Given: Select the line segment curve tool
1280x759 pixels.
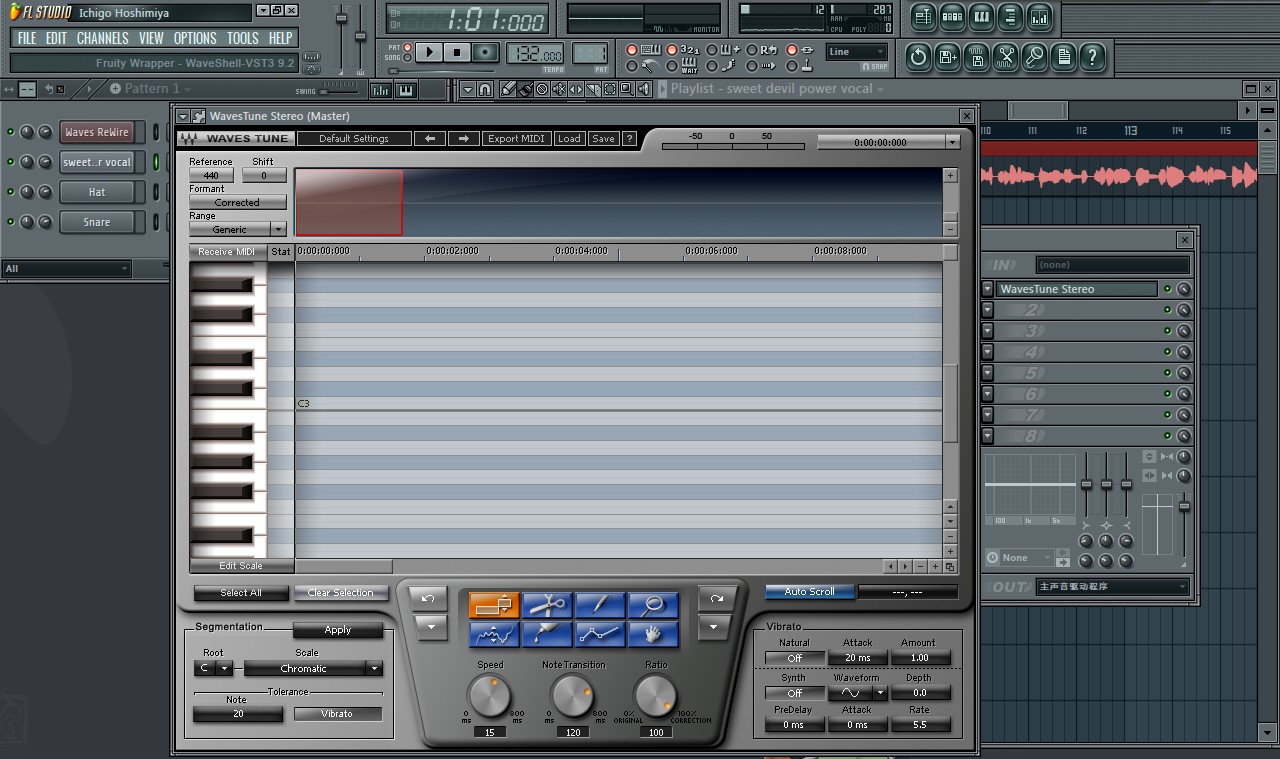Looking at the screenshot, I should click(x=600, y=634).
